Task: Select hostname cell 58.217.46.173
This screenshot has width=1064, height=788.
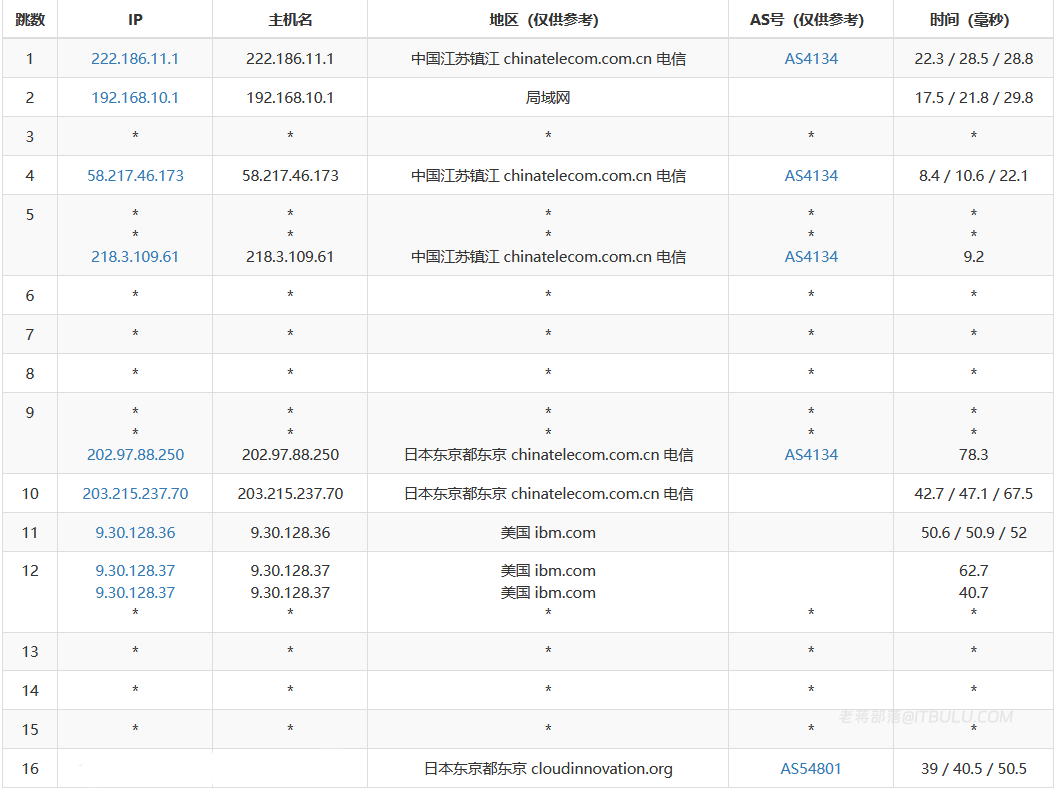Action: point(290,176)
